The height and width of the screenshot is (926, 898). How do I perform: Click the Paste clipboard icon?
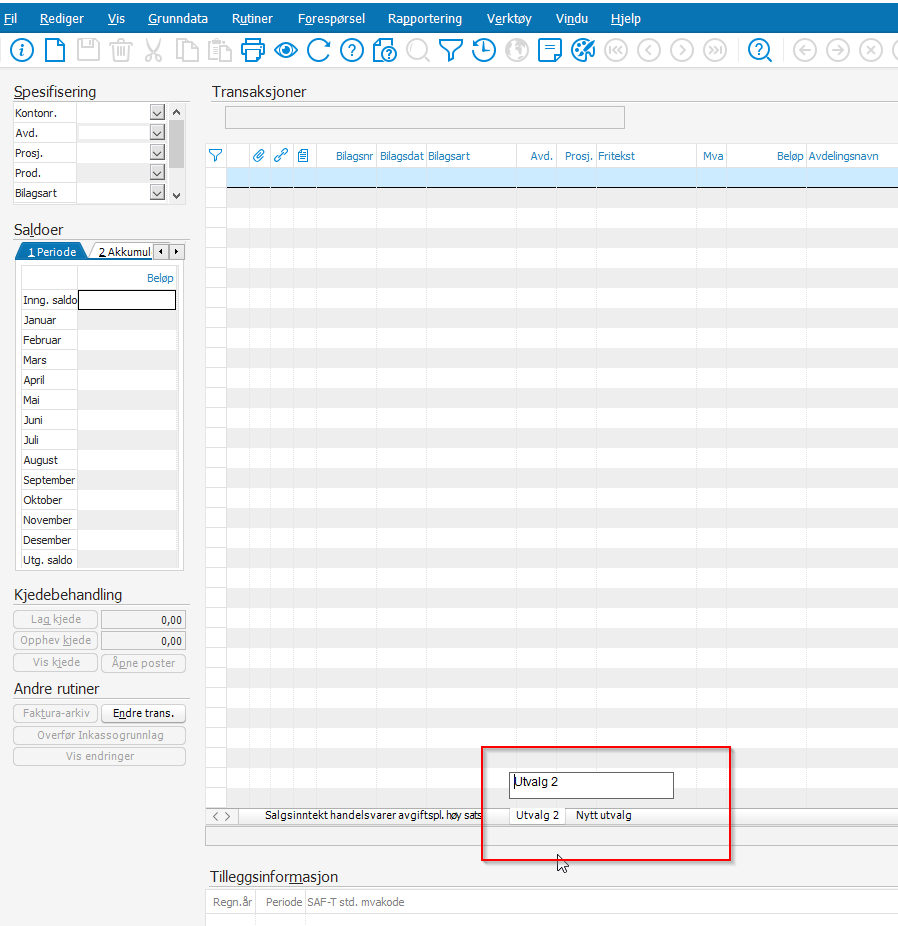coord(220,50)
